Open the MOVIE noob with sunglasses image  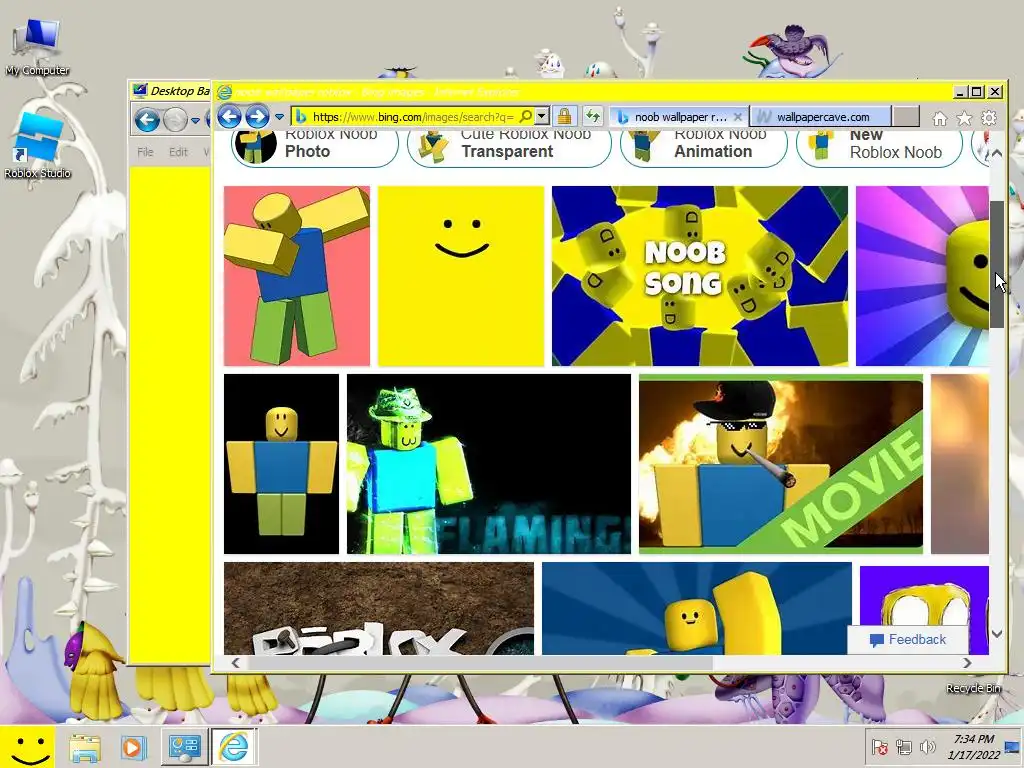(x=780, y=464)
